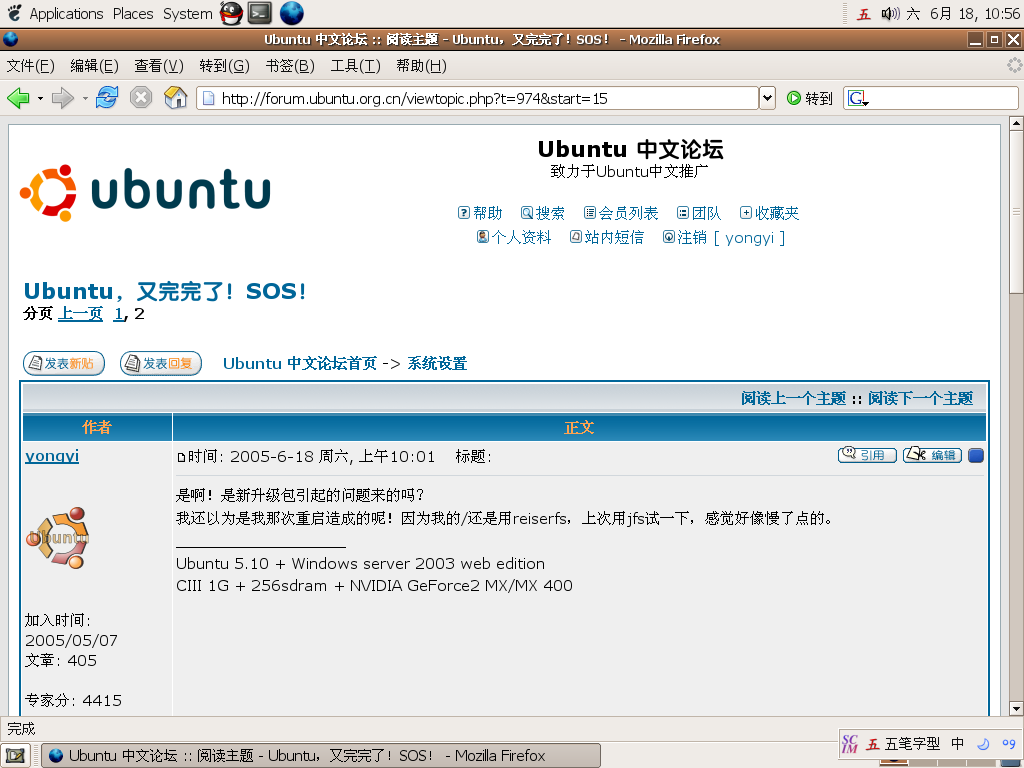1024x768 pixels.
Task: Click the vertical scrollbar up arrow
Action: 1016,123
